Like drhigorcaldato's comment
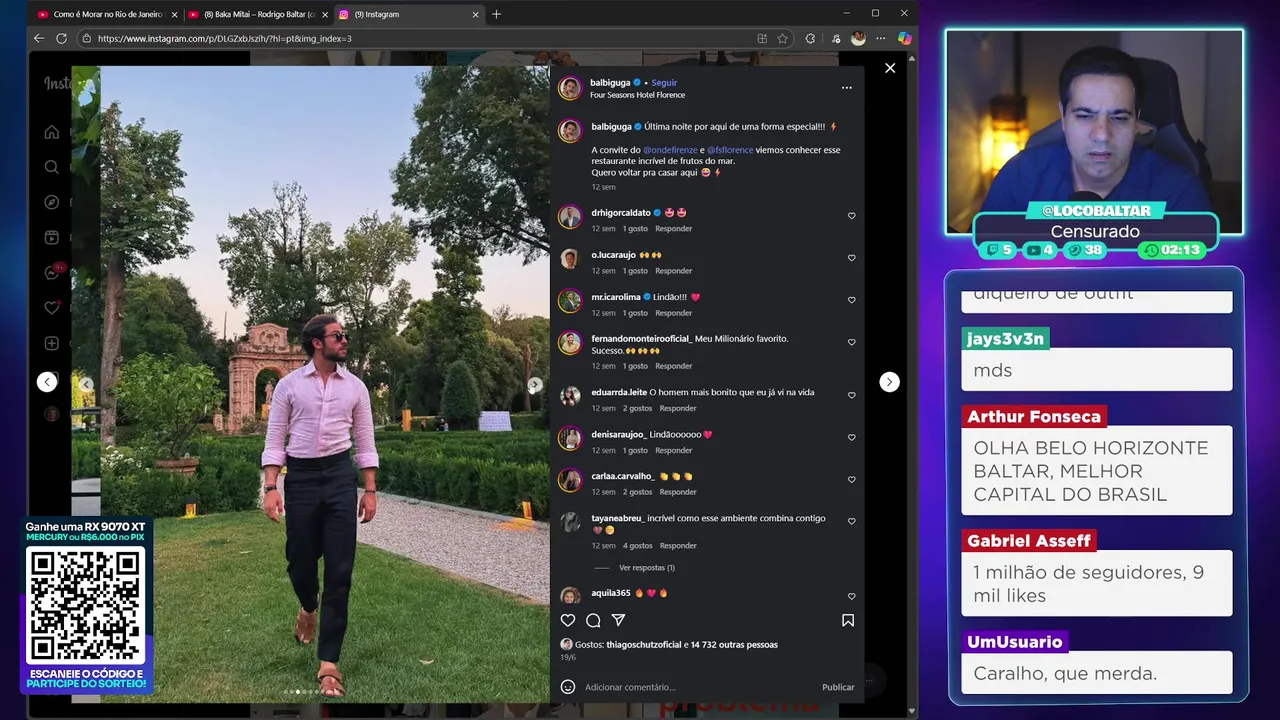This screenshot has height=720, width=1280. 852,215
